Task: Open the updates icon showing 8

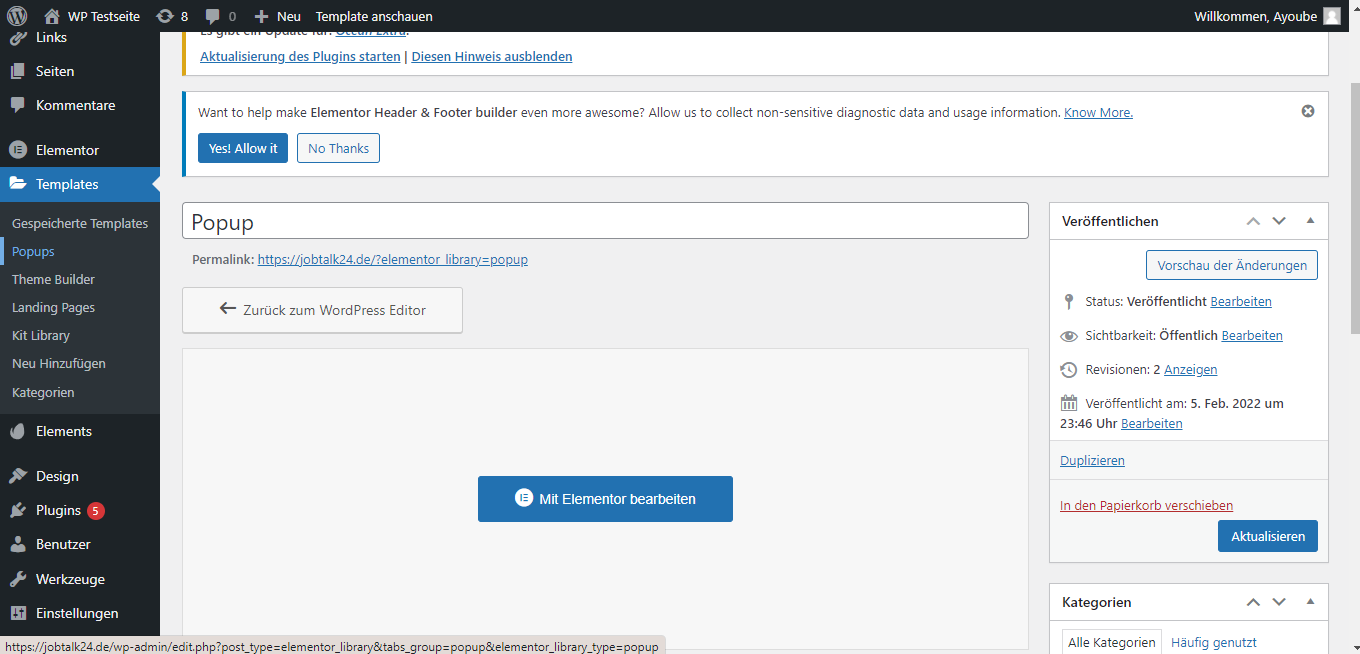Action: pyautogui.click(x=165, y=16)
